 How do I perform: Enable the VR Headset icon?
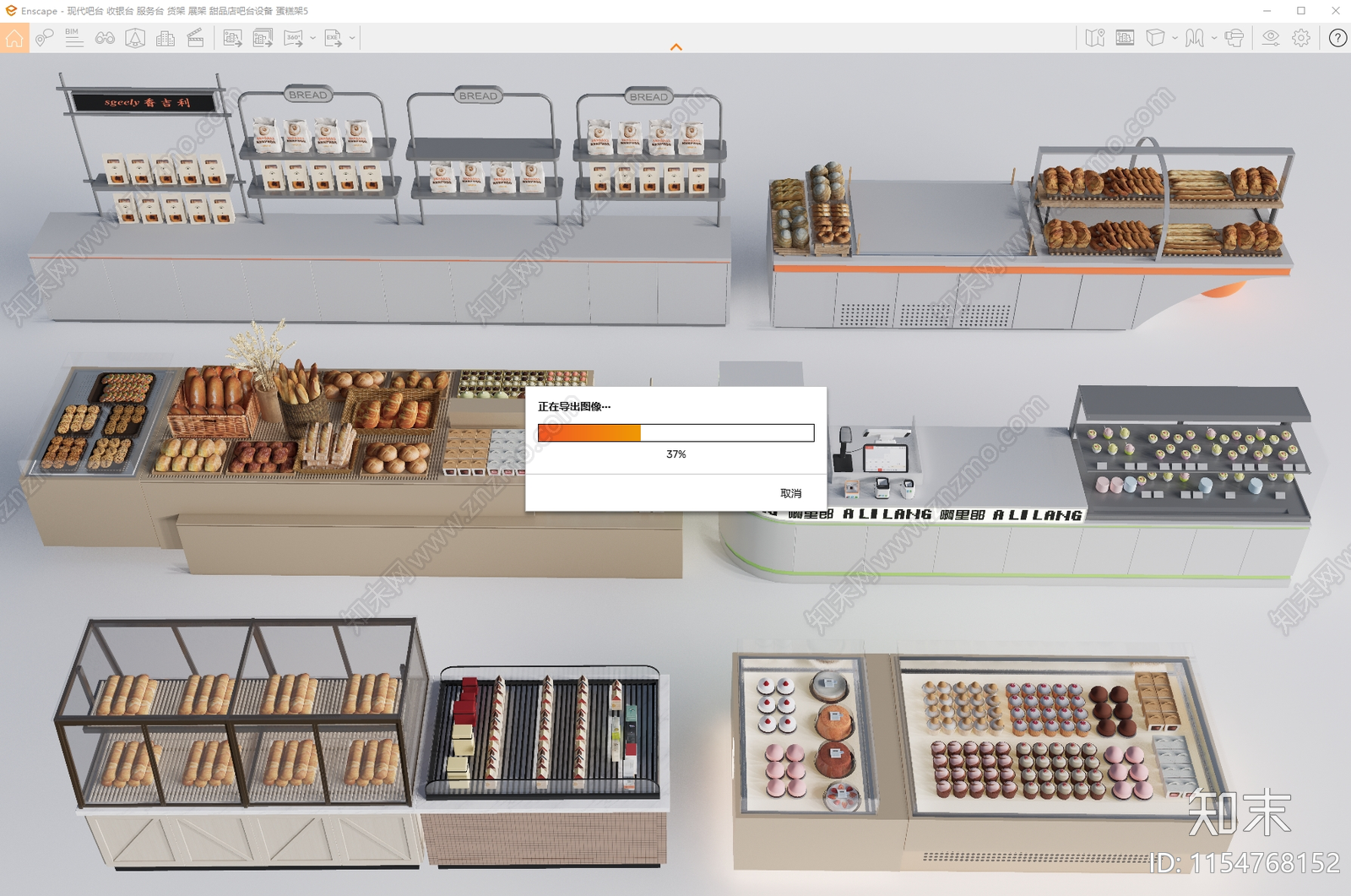(x=1234, y=38)
